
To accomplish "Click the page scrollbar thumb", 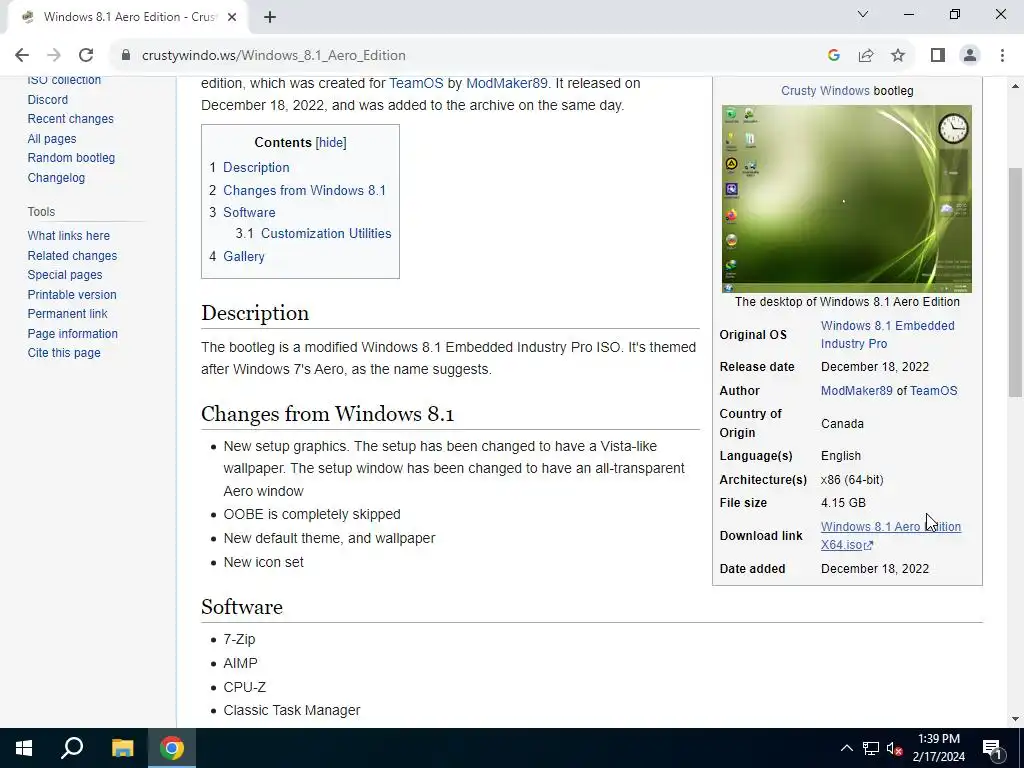I will click(x=1015, y=282).
